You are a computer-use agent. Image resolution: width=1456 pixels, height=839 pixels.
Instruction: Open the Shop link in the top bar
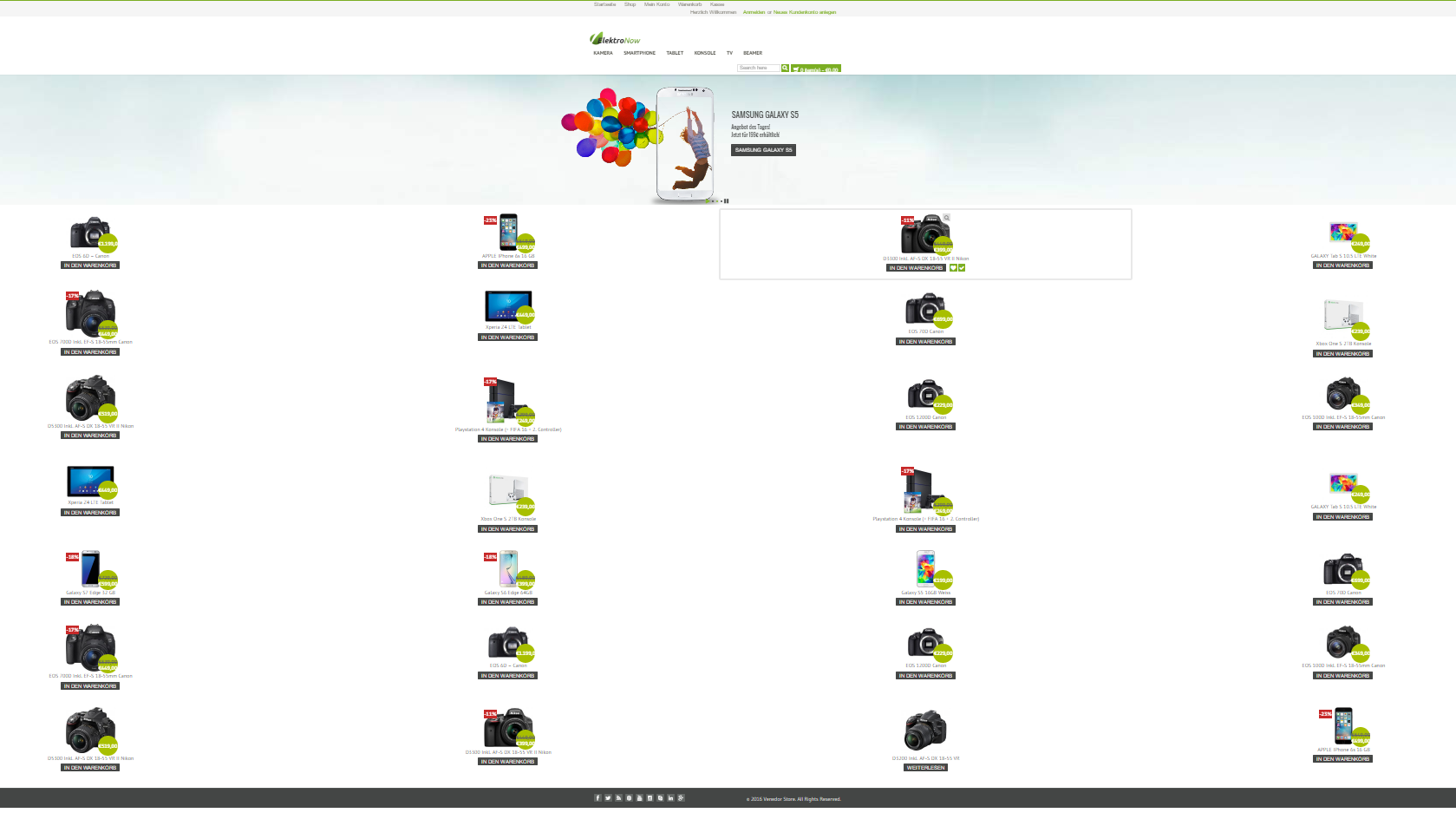click(x=630, y=4)
